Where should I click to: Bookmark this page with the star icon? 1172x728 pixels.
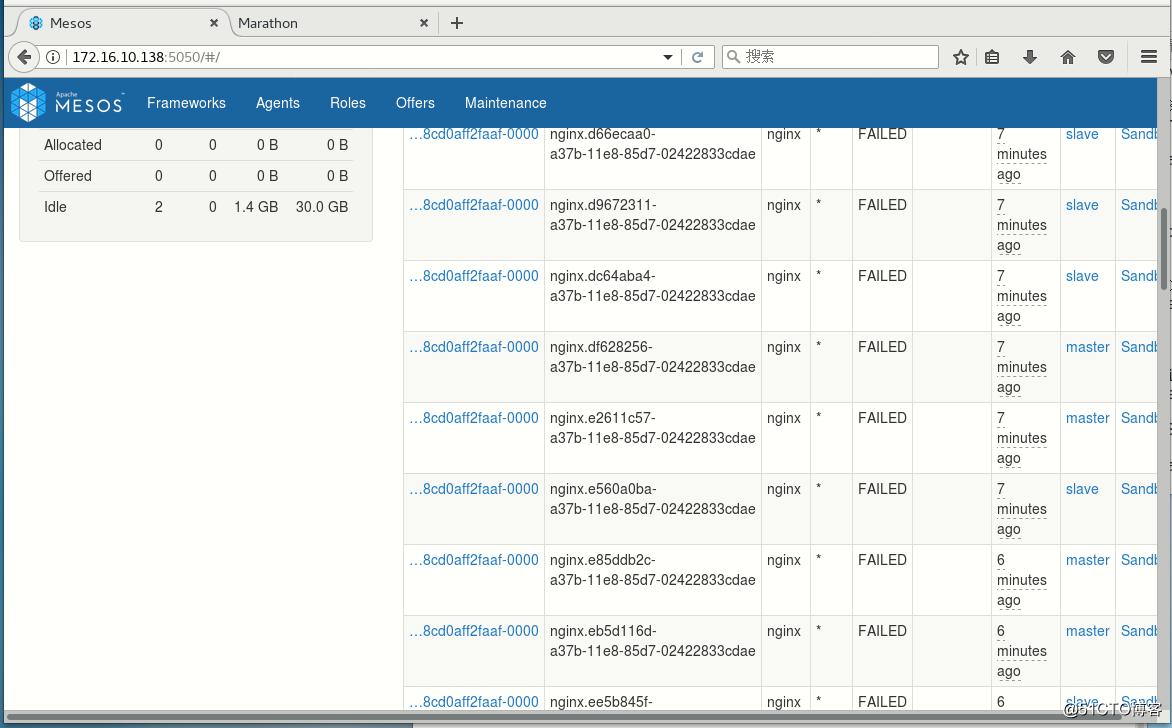(x=960, y=57)
